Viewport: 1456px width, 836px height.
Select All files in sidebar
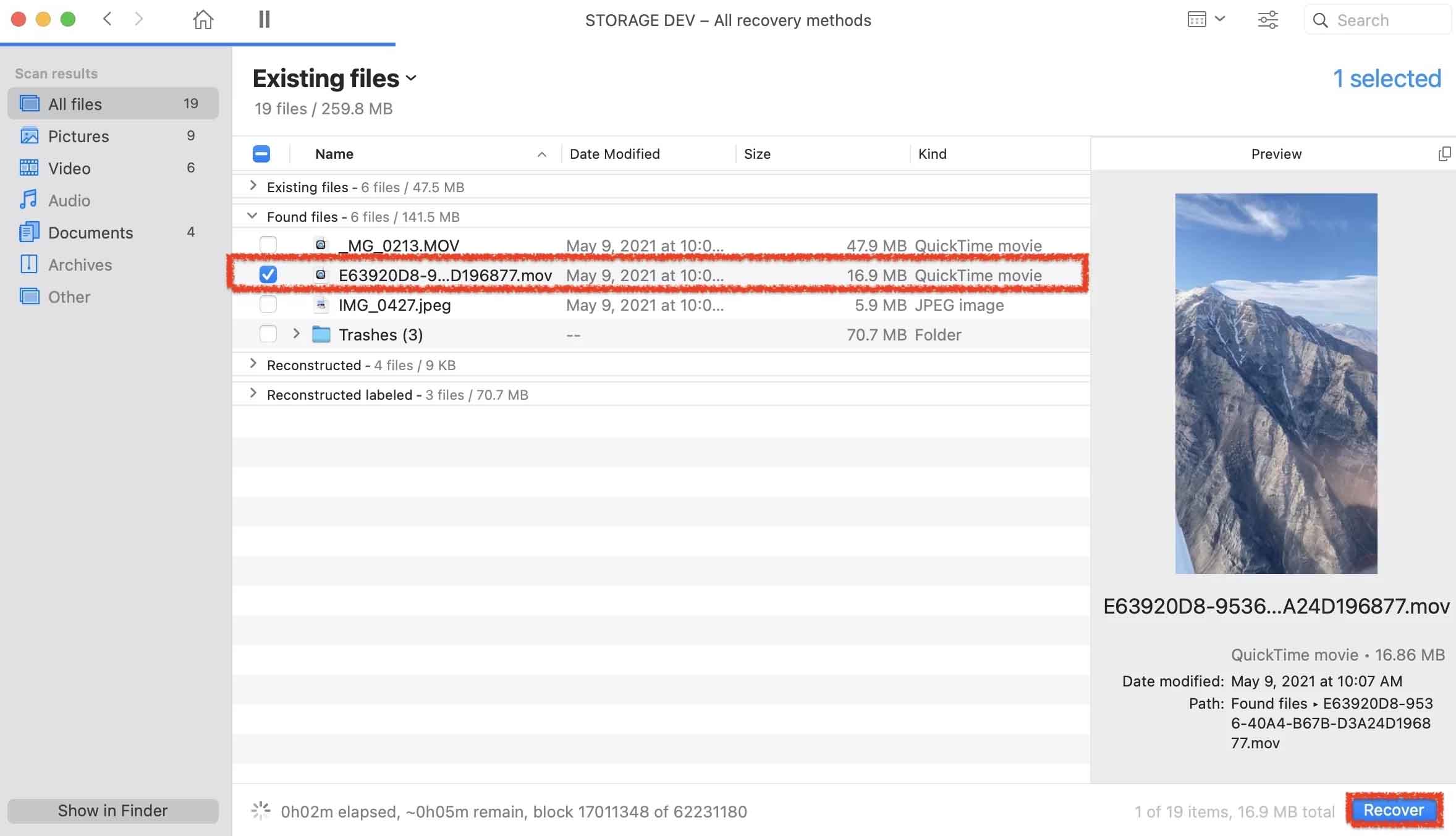coord(113,103)
